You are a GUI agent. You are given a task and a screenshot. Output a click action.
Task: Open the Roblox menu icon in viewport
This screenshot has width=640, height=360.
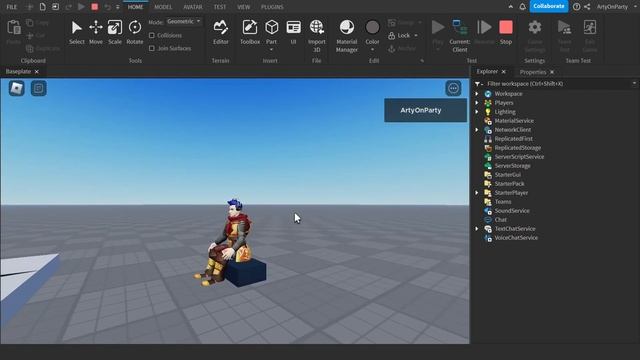[x=17, y=88]
